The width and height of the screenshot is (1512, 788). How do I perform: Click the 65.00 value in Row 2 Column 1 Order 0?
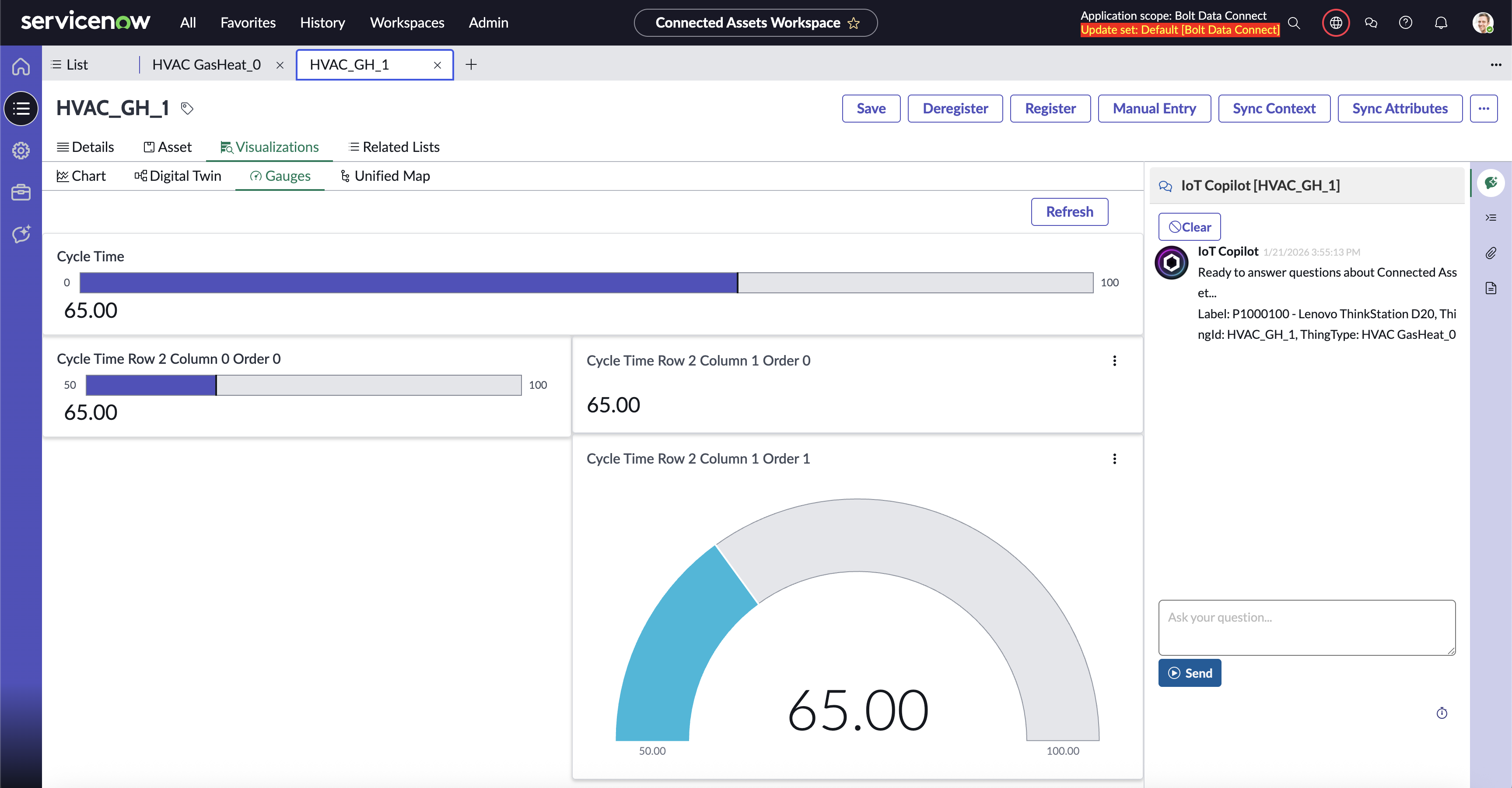(x=613, y=405)
